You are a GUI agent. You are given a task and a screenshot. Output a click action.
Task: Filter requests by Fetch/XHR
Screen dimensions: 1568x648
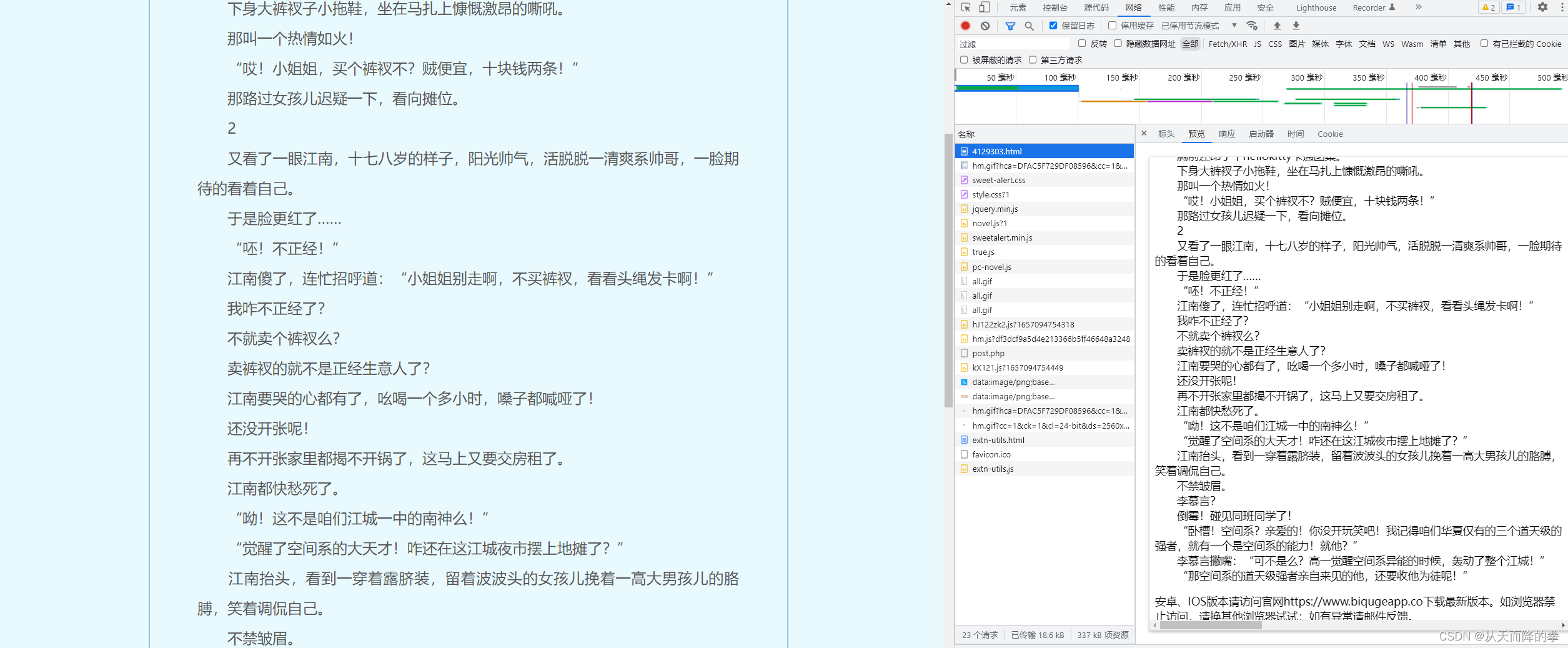click(1228, 44)
